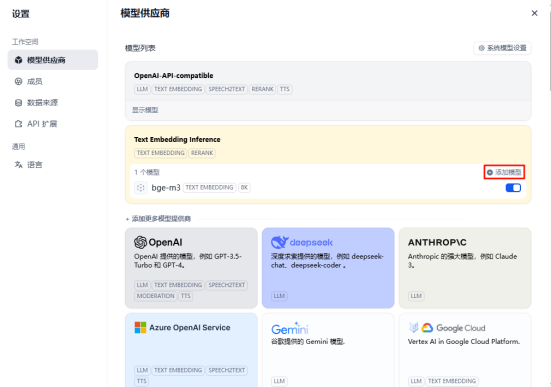Select the OpenAI provider card
The height and width of the screenshot is (387, 551).
tap(191, 268)
